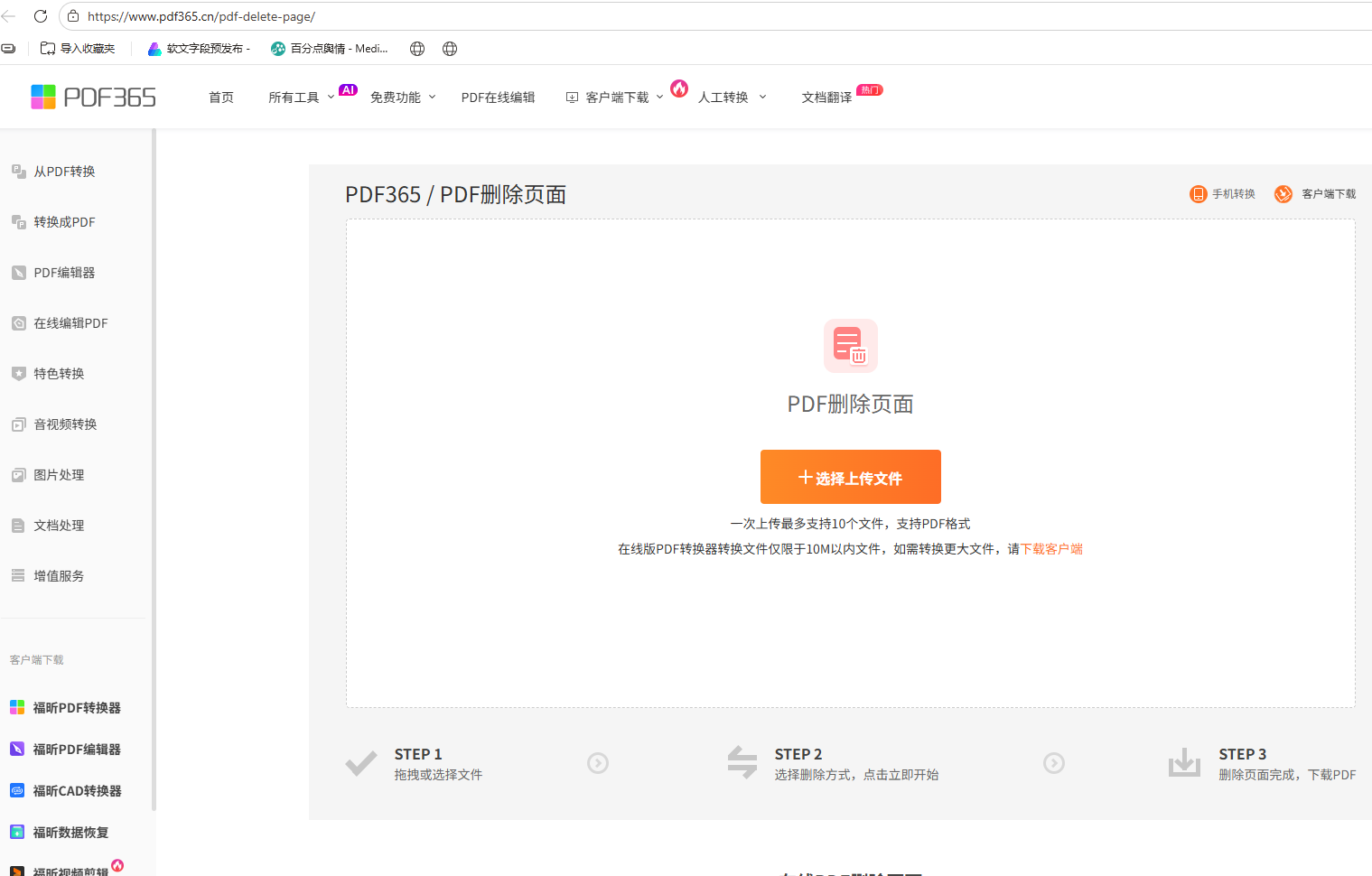Image resolution: width=1372 pixels, height=876 pixels.
Task: Click the PDF delete page trash icon
Action: (x=850, y=346)
